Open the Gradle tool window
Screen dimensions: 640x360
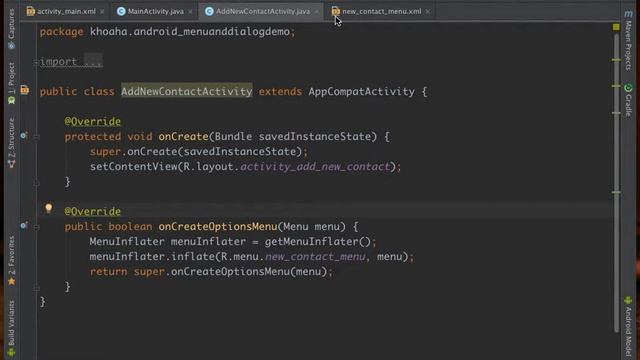click(628, 100)
